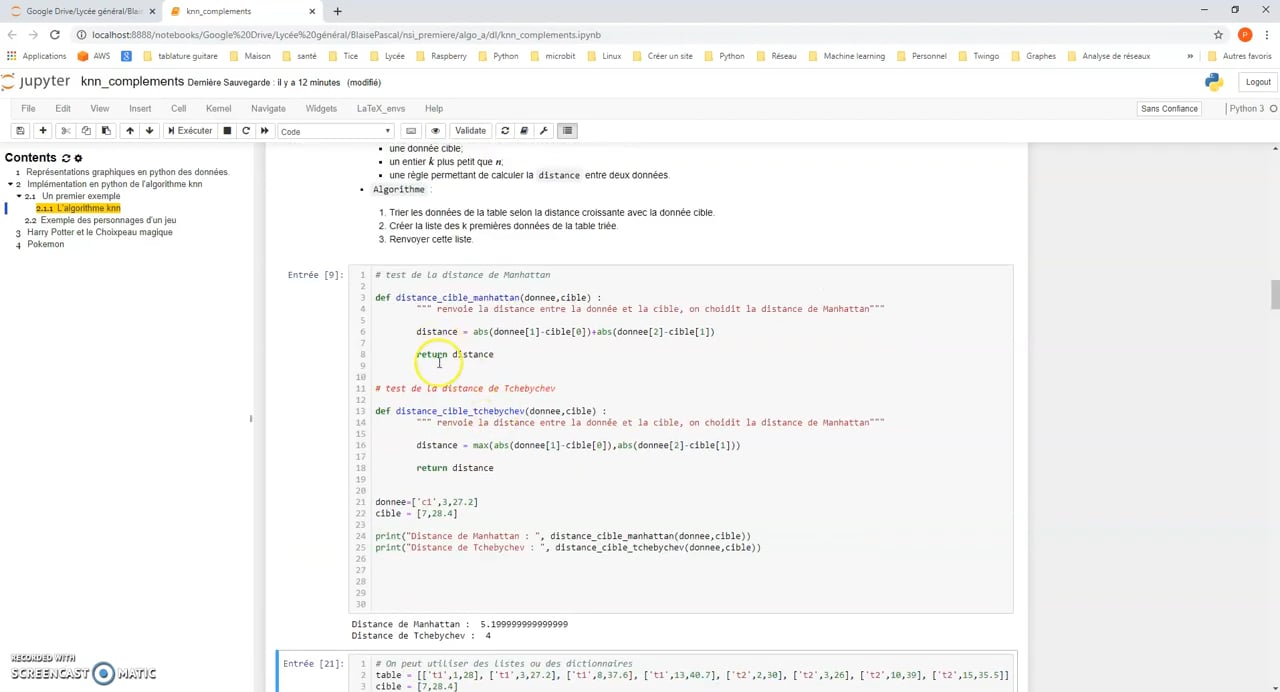
Task: Restart the kernel with the circular arrow icon
Action: point(246,131)
